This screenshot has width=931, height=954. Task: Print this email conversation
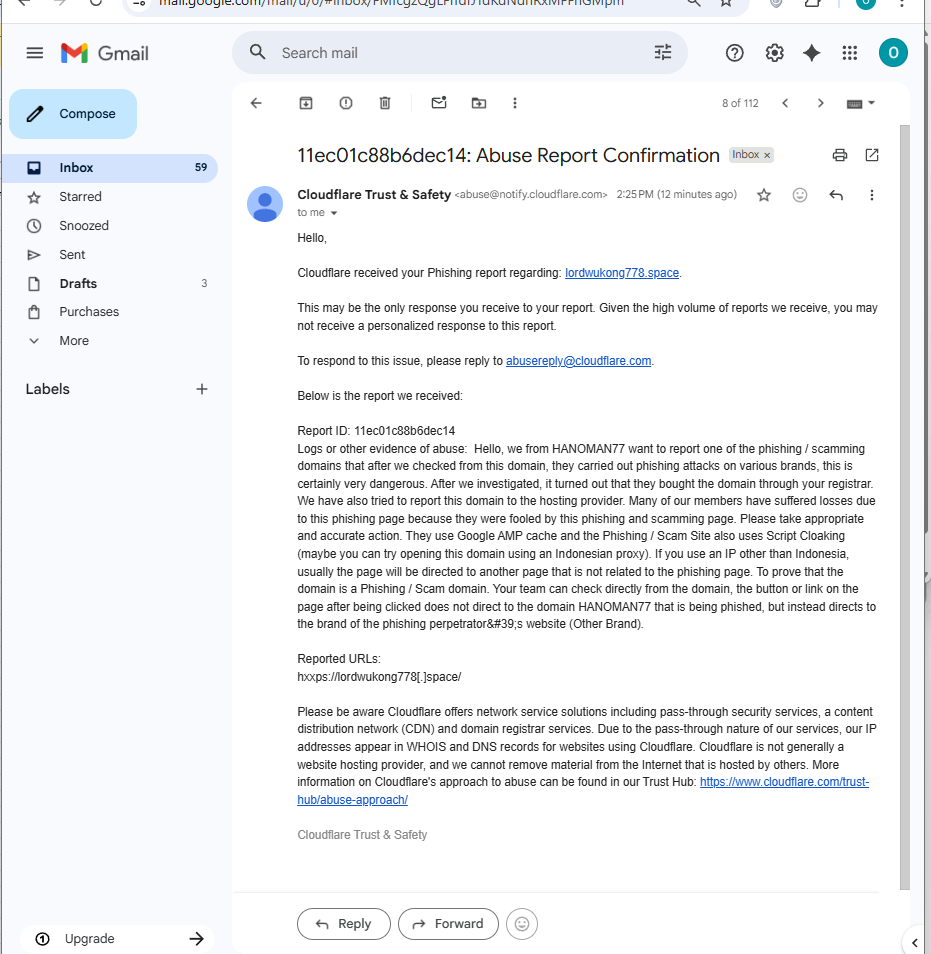pos(840,155)
